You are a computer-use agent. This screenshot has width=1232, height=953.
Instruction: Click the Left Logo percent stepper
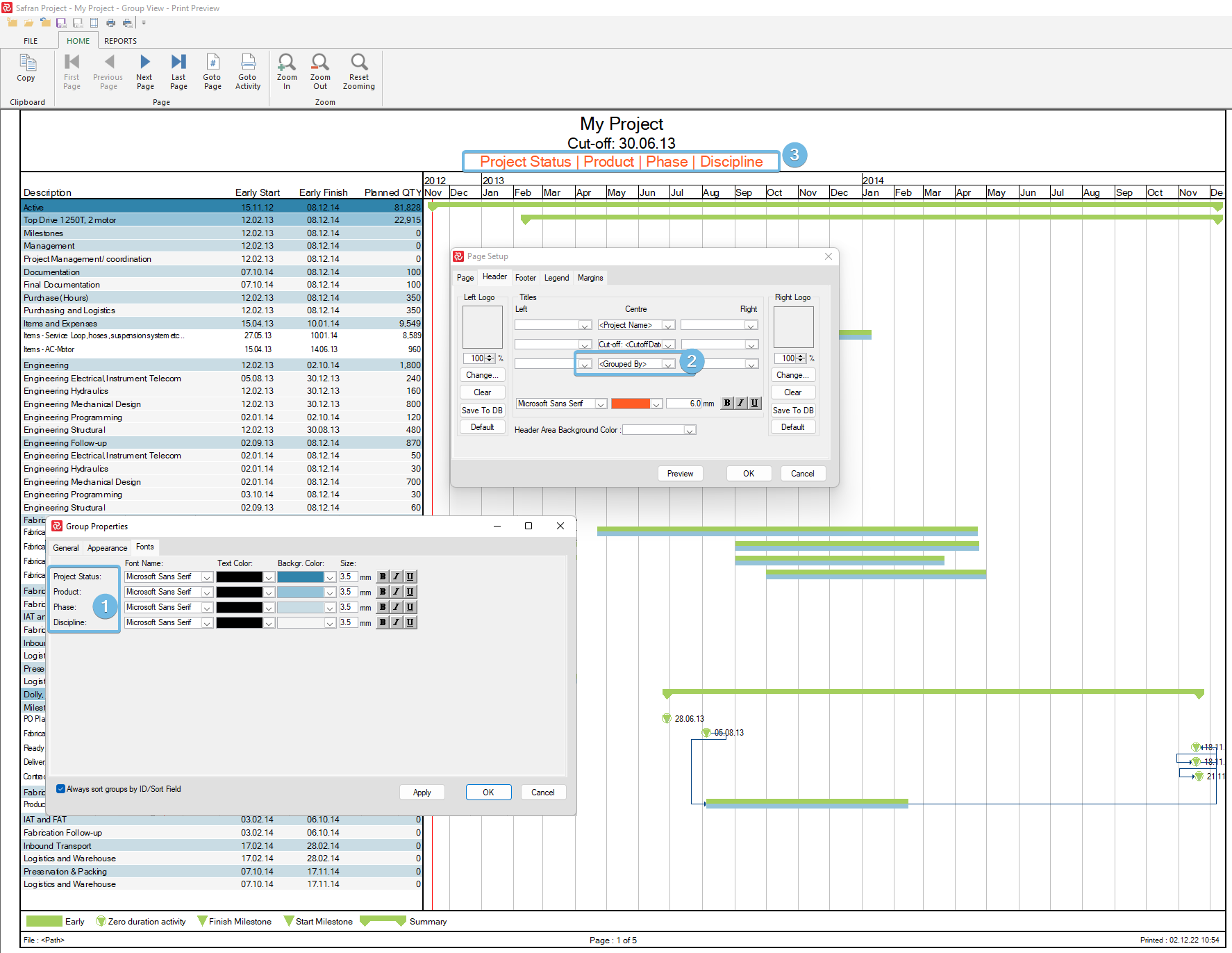(490, 358)
